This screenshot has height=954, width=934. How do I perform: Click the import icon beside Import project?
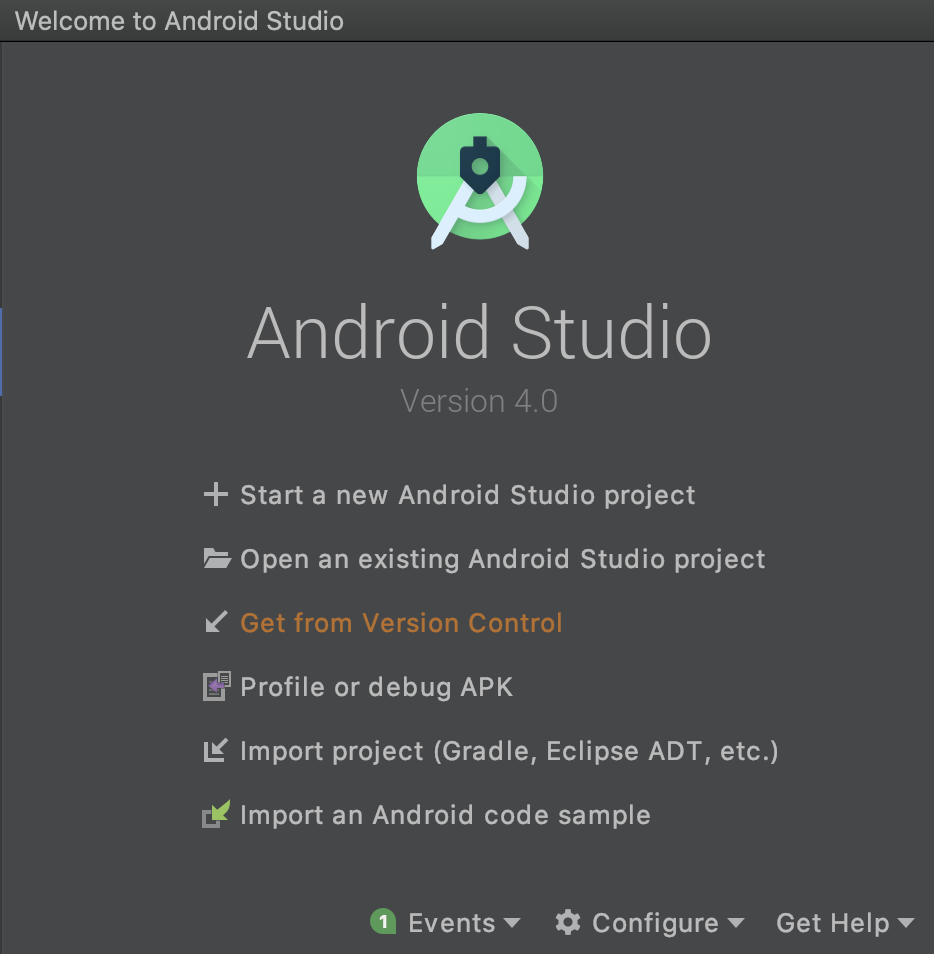(216, 750)
